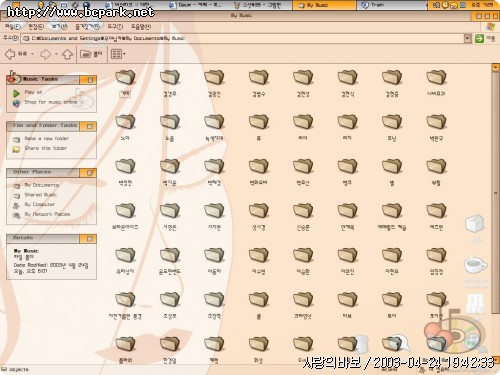Screen dimensions: 500x375
Task: Open Shared Music in Other Places
Action: click(40, 194)
